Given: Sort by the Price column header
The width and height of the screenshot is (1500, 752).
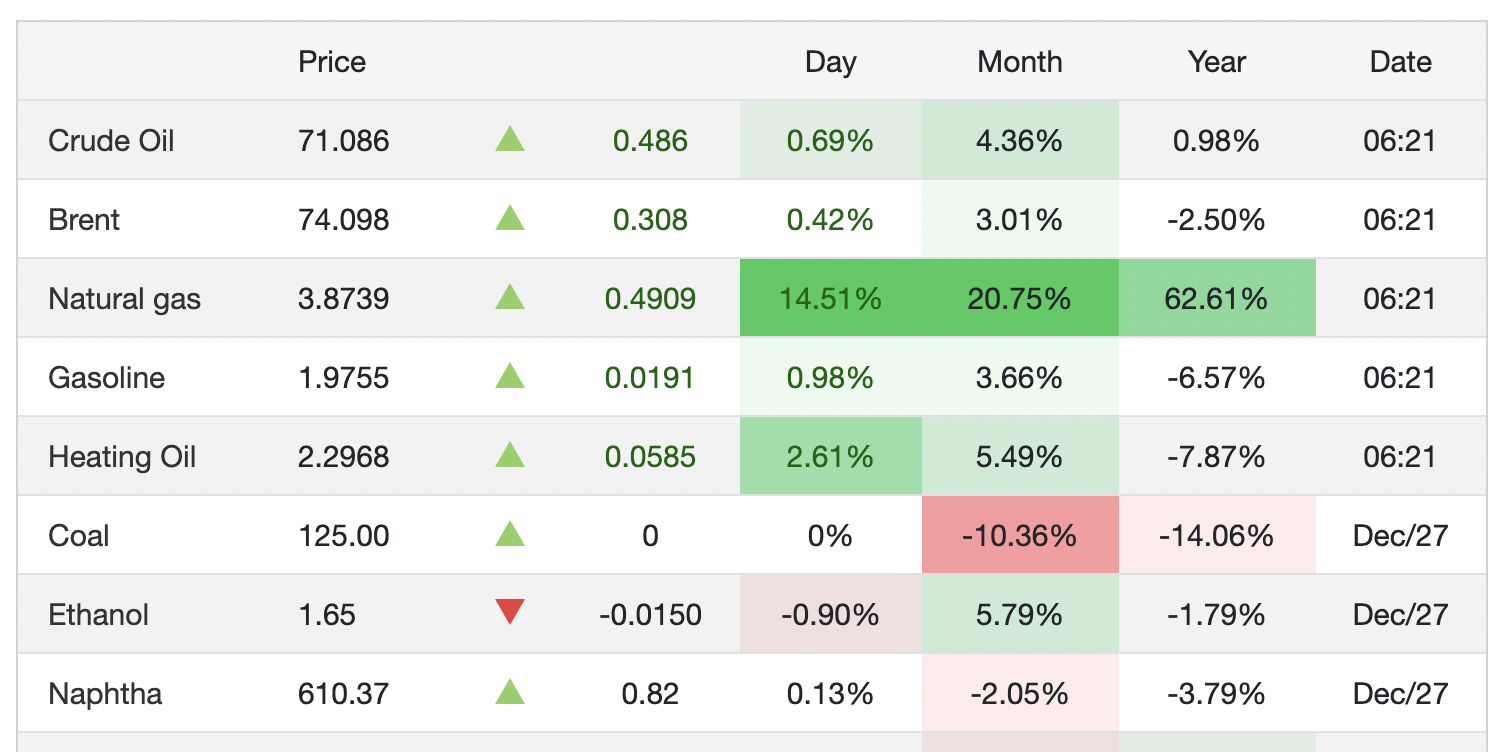Looking at the screenshot, I should point(332,62).
